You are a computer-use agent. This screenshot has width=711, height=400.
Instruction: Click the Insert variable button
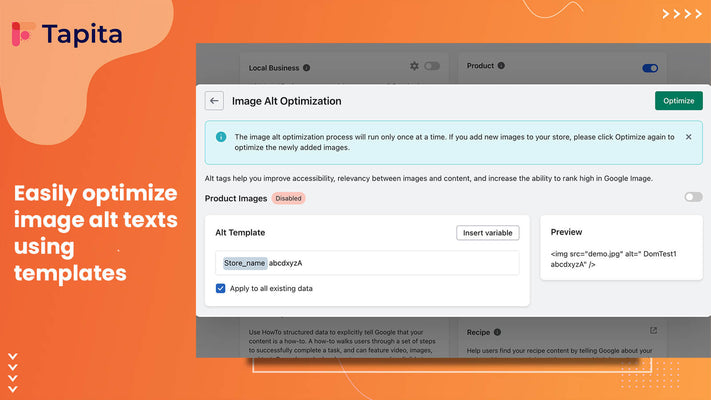488,233
